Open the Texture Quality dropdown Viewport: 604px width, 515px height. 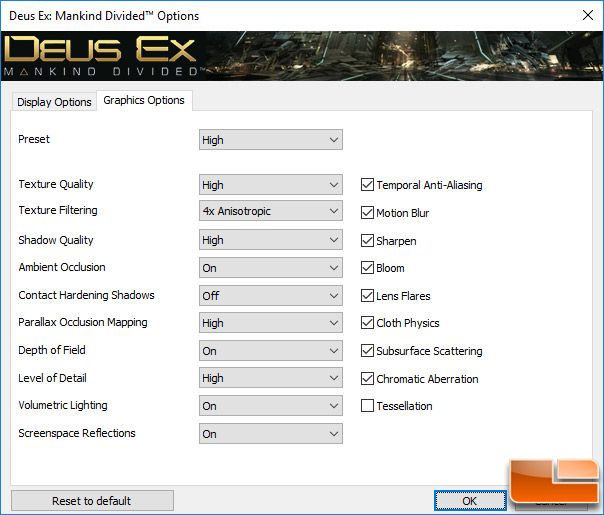[270, 185]
